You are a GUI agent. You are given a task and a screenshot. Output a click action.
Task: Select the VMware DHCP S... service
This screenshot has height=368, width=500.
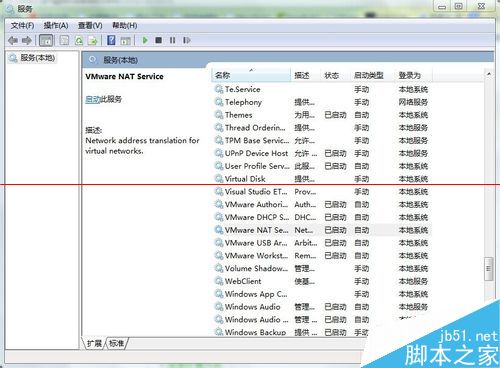point(323,217)
